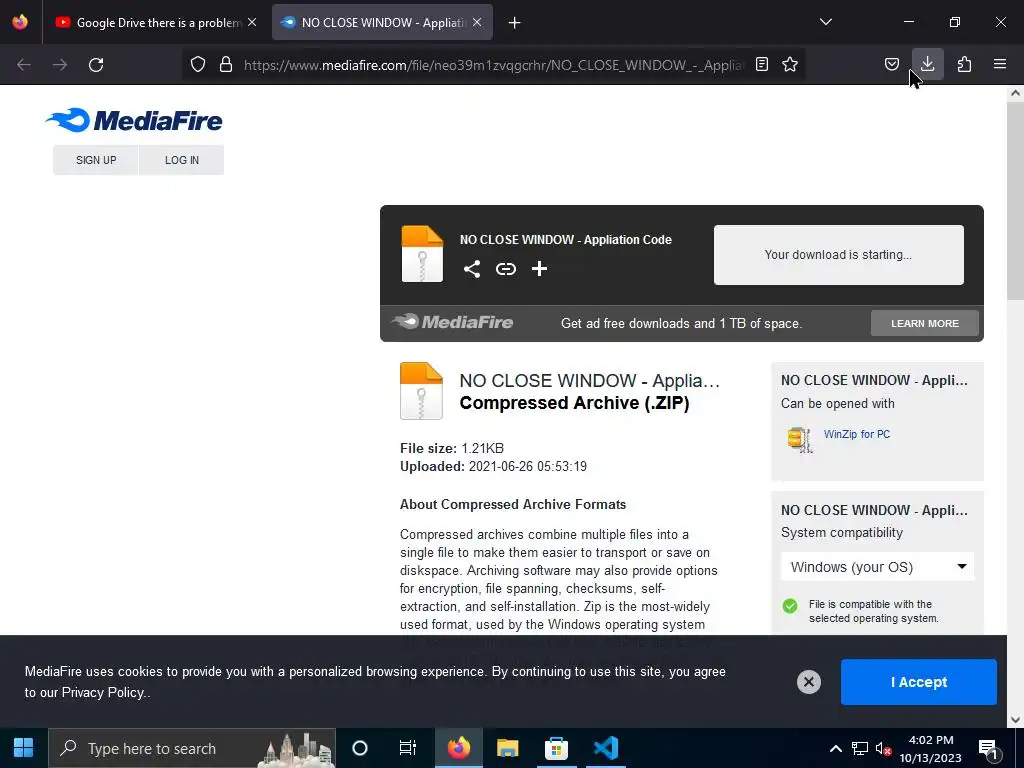The height and width of the screenshot is (768, 1024).
Task: Dismiss cookie banner with X icon
Action: click(x=808, y=682)
